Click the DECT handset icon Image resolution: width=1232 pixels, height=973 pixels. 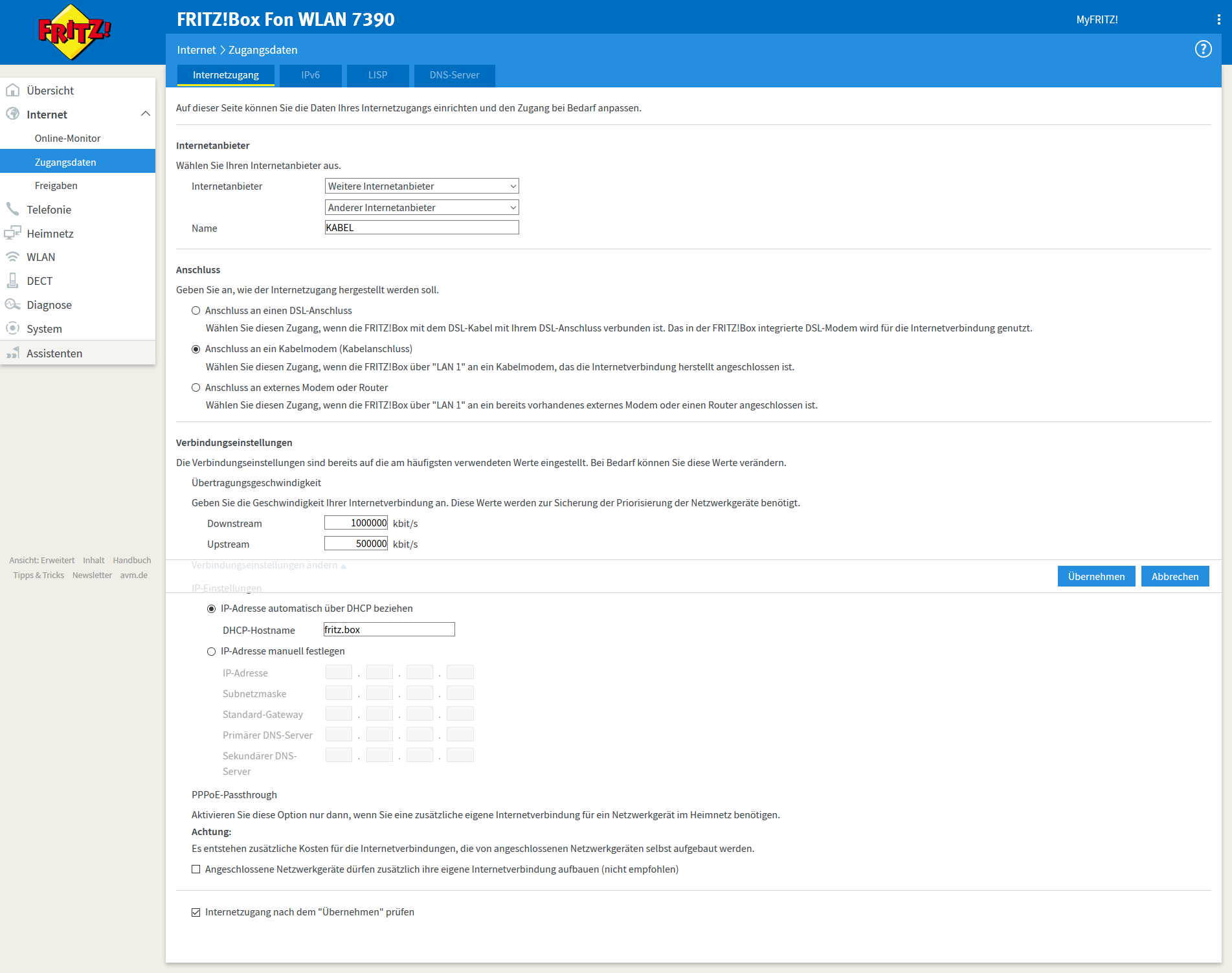(x=12, y=280)
